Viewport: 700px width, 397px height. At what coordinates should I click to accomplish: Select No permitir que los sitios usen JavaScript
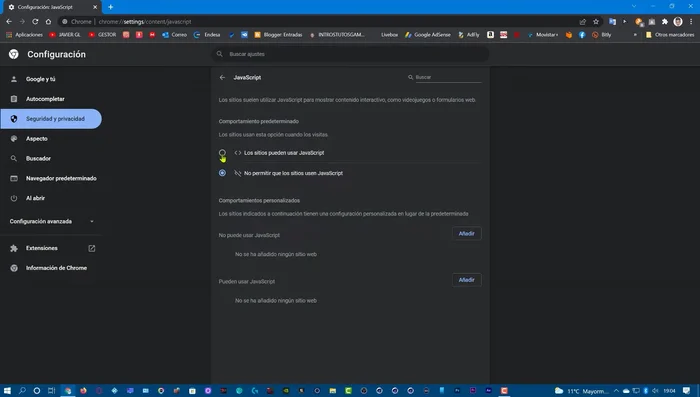tap(222, 173)
